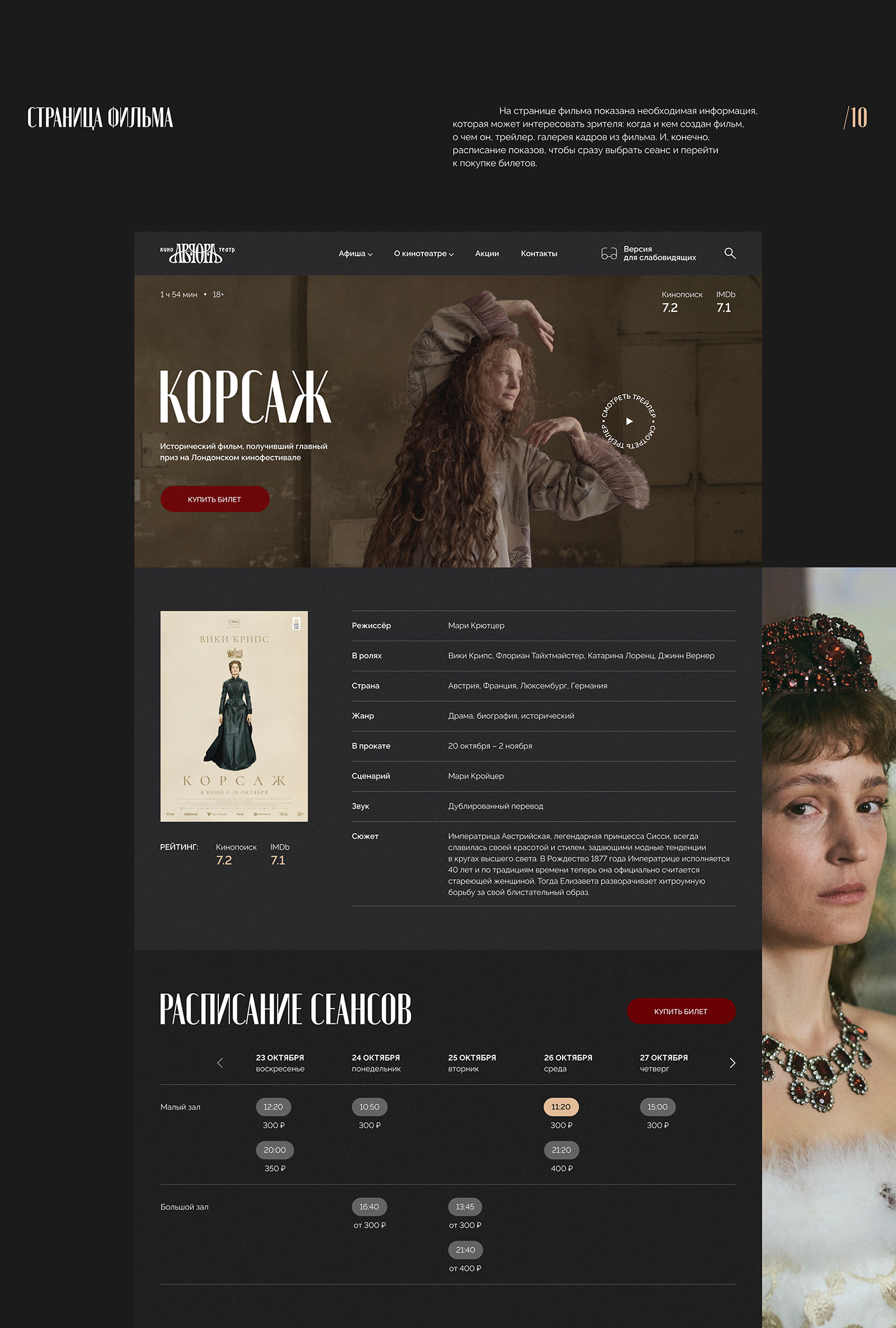Open the Акции menu item
The image size is (896, 1328).
coord(487,254)
